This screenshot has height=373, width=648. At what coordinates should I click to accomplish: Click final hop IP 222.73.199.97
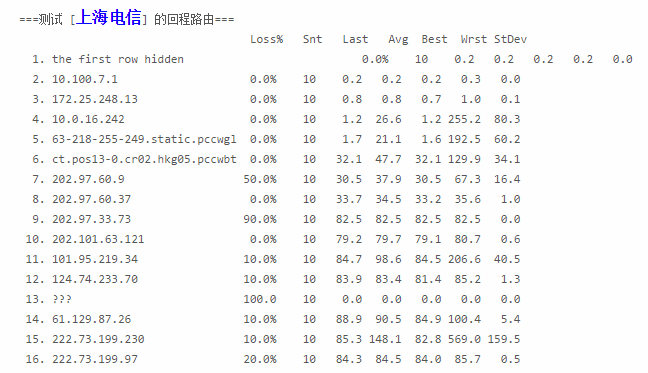(95, 359)
